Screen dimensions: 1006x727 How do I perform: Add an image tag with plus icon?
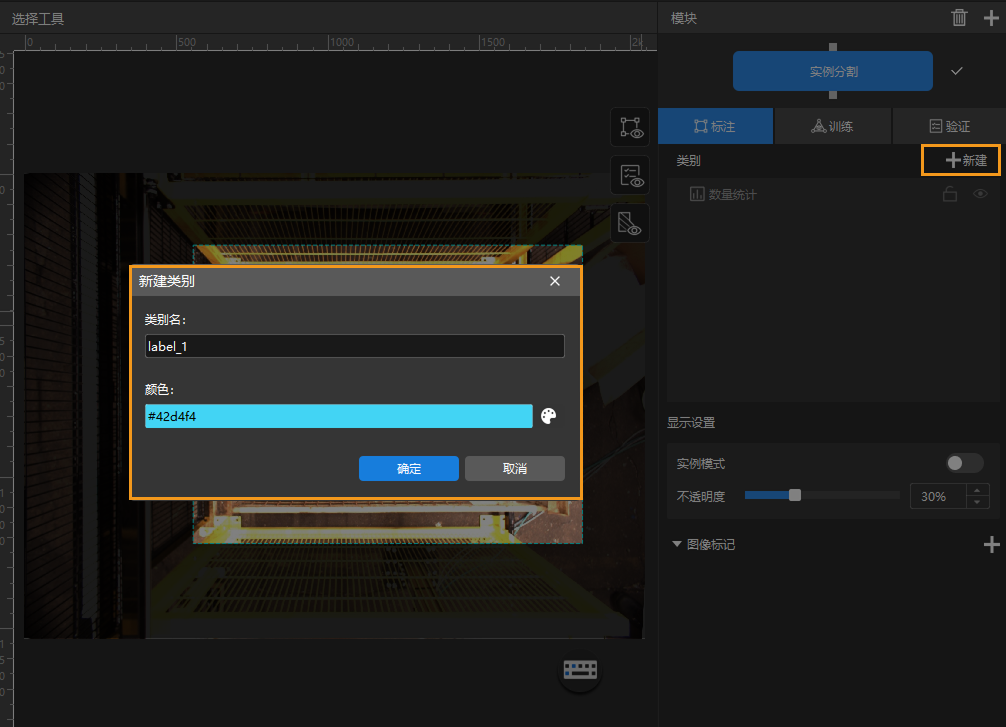pos(991,544)
